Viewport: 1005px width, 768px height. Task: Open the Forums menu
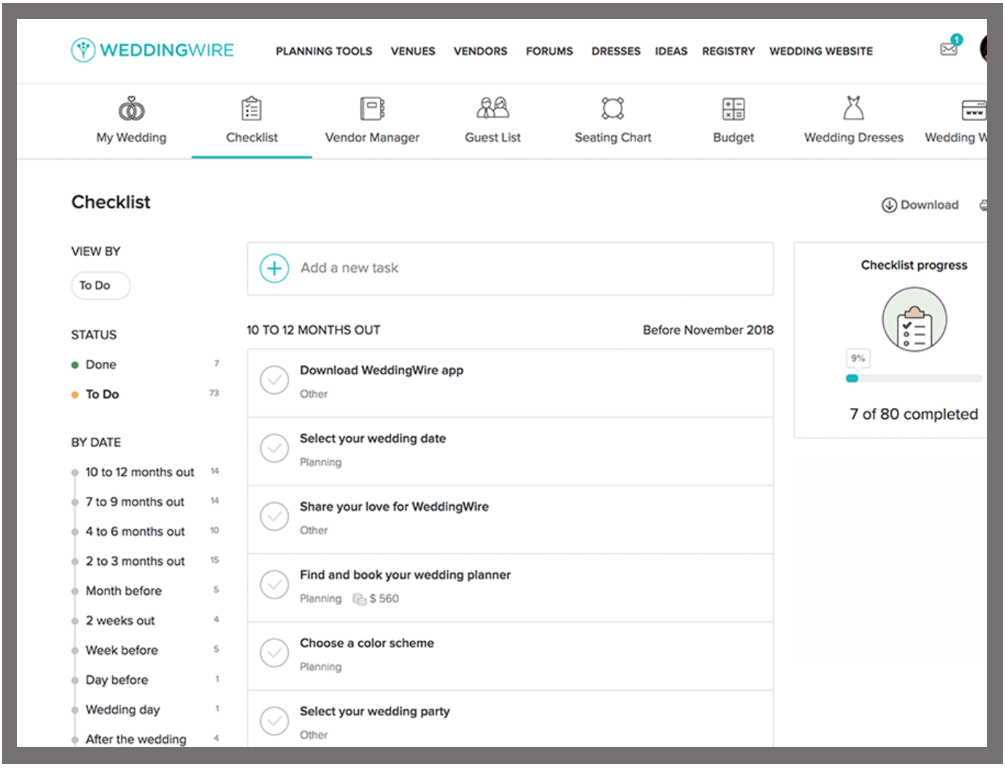click(549, 51)
